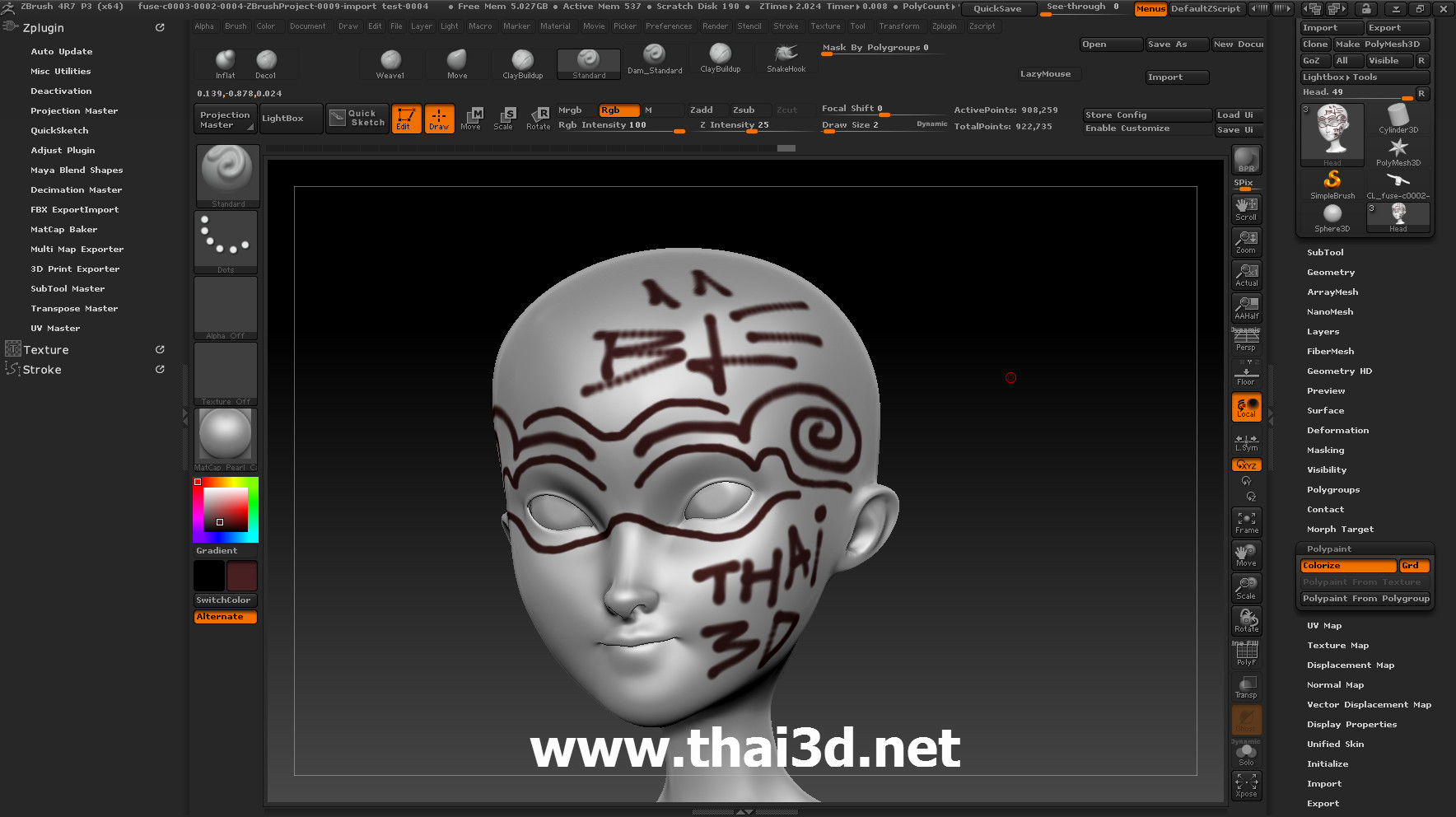Click the Xpose icon
The image size is (1456, 817).
(1246, 785)
